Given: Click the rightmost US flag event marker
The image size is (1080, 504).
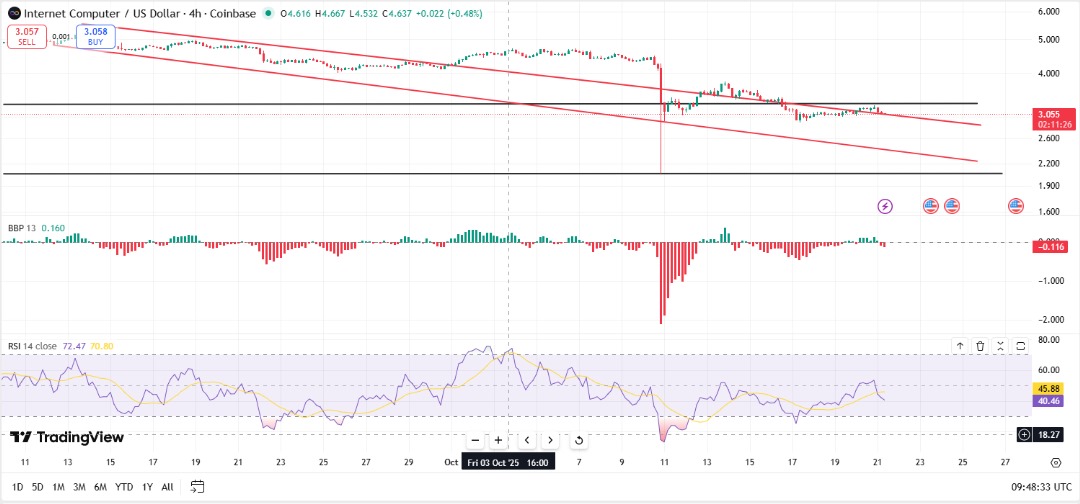Looking at the screenshot, I should [1016, 206].
